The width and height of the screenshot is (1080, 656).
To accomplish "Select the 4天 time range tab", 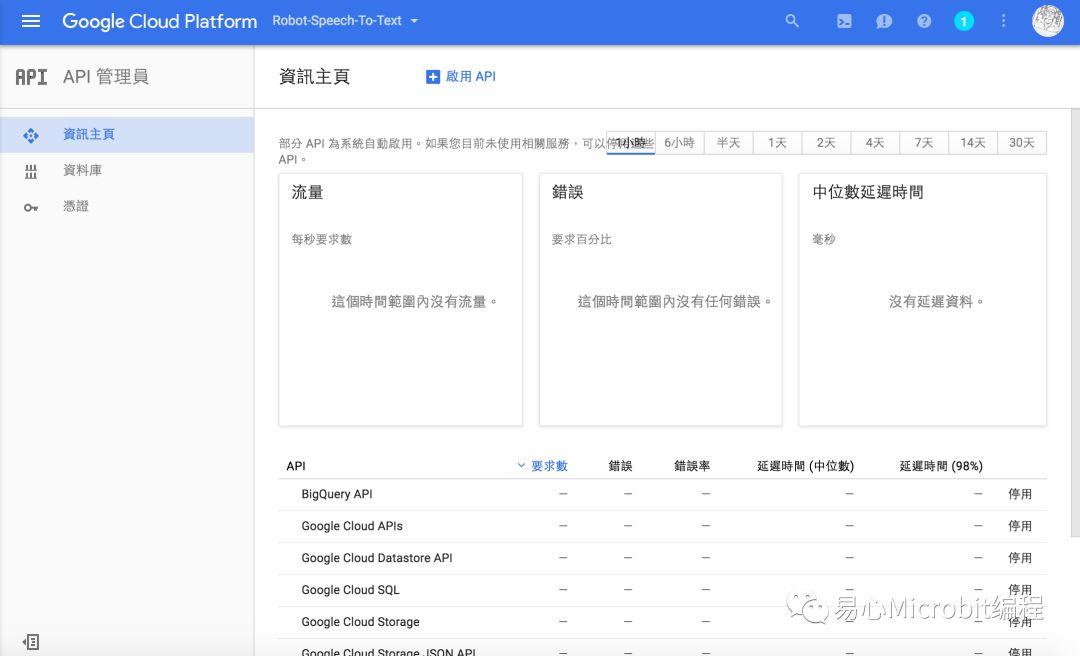I will [875, 143].
